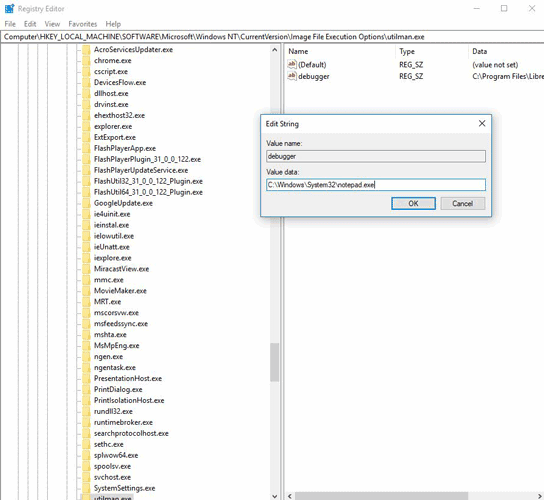Select the debugger string value icon

(292, 76)
